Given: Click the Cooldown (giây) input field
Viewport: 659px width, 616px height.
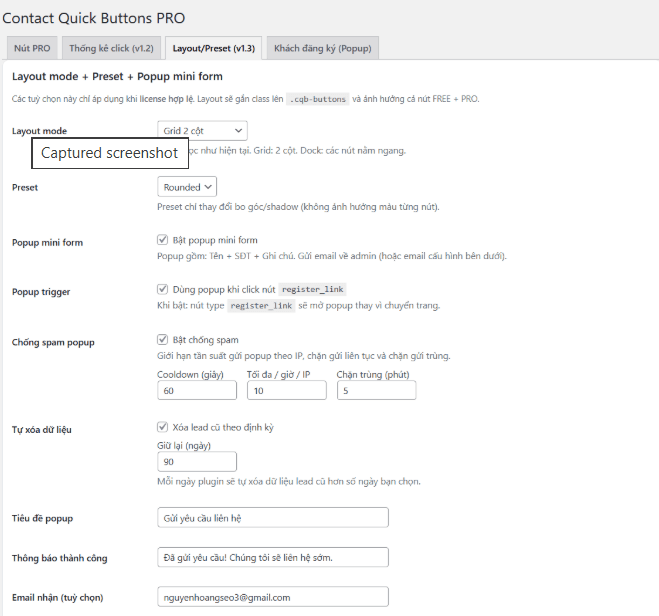Looking at the screenshot, I should click(x=197, y=391).
